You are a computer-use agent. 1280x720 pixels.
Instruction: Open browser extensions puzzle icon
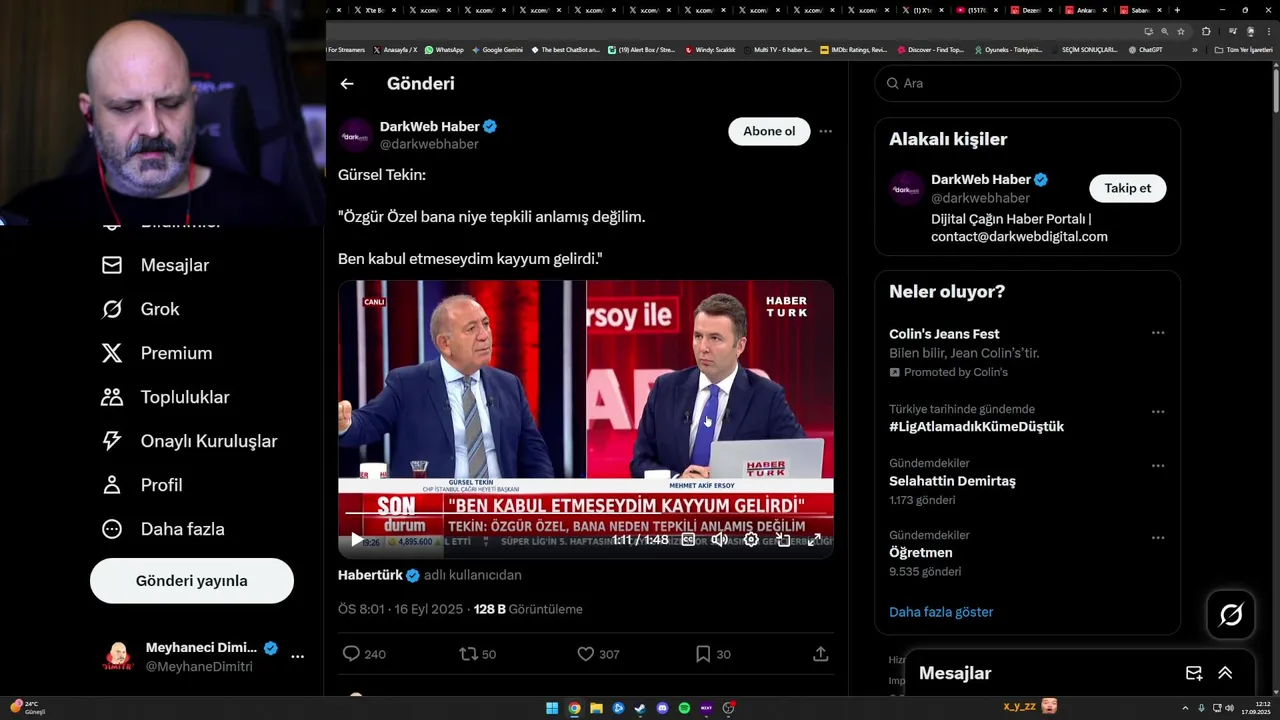(x=1206, y=31)
